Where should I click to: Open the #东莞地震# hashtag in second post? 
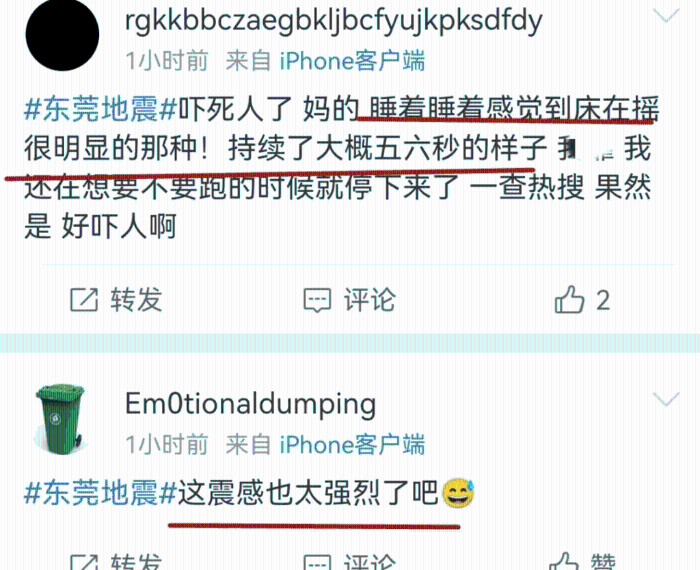101,493
